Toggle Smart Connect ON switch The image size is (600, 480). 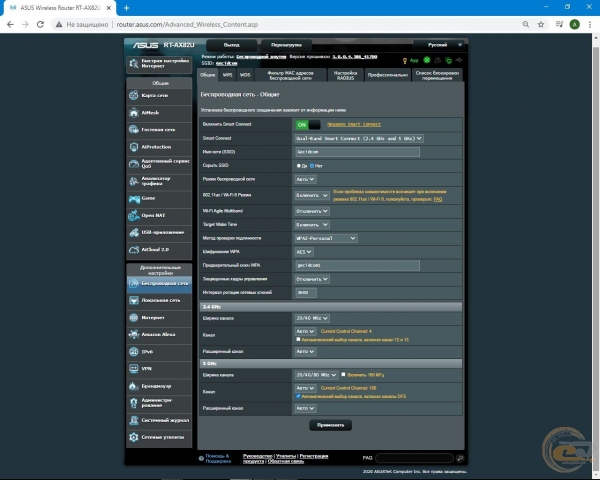click(308, 125)
